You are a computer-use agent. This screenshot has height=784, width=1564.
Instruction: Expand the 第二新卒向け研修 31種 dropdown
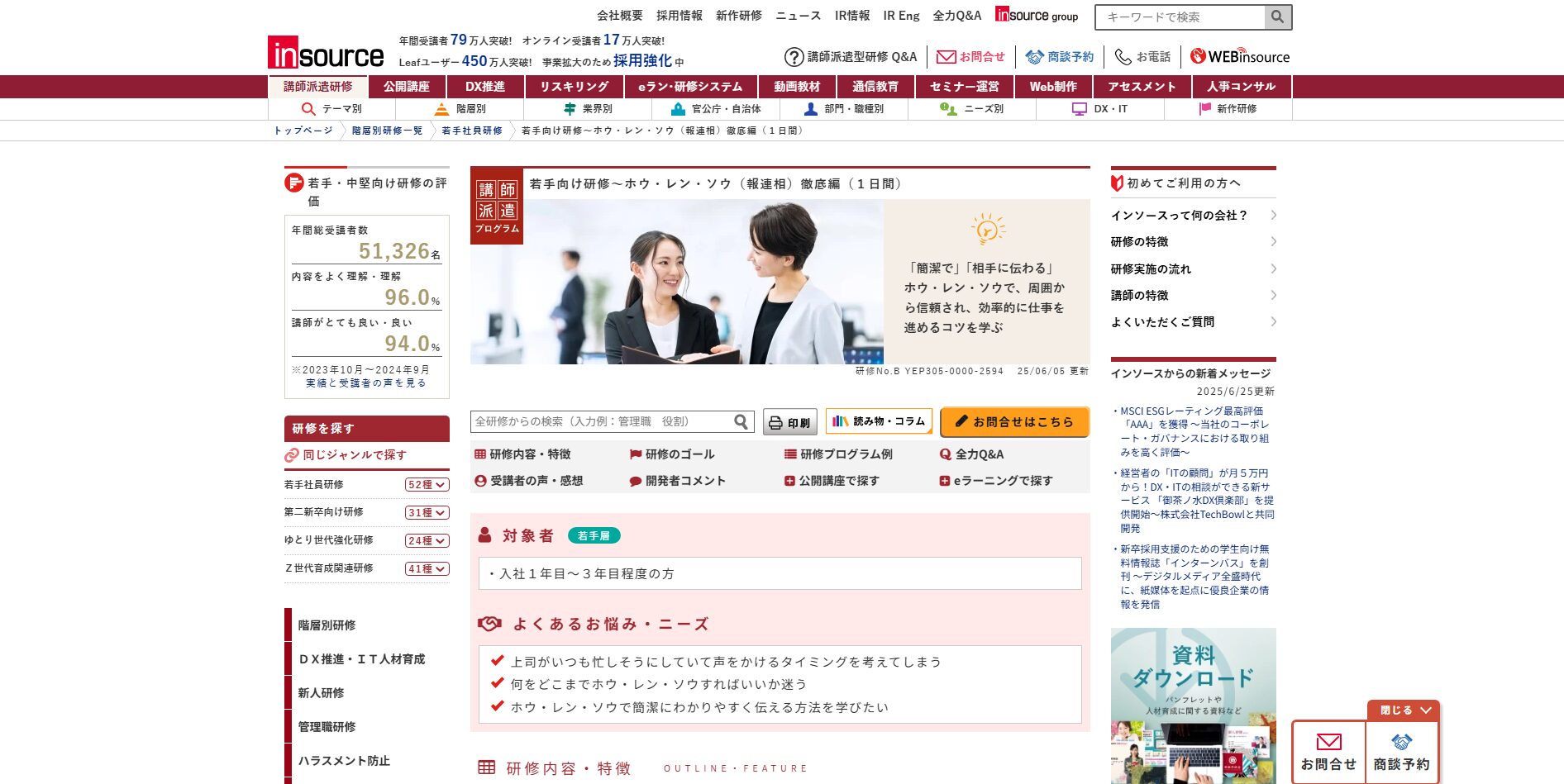(427, 513)
